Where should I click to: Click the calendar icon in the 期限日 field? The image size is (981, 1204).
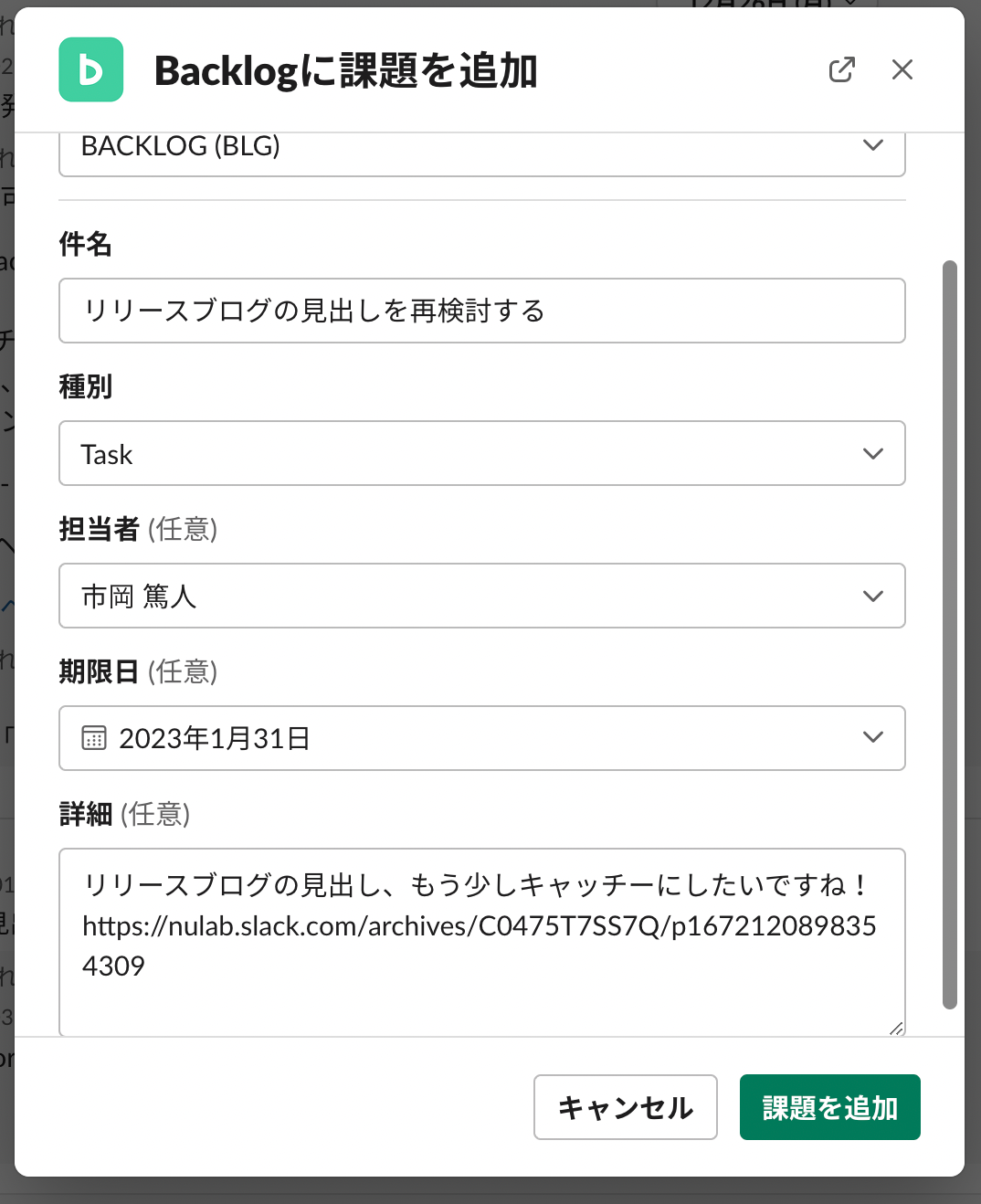[x=94, y=738]
